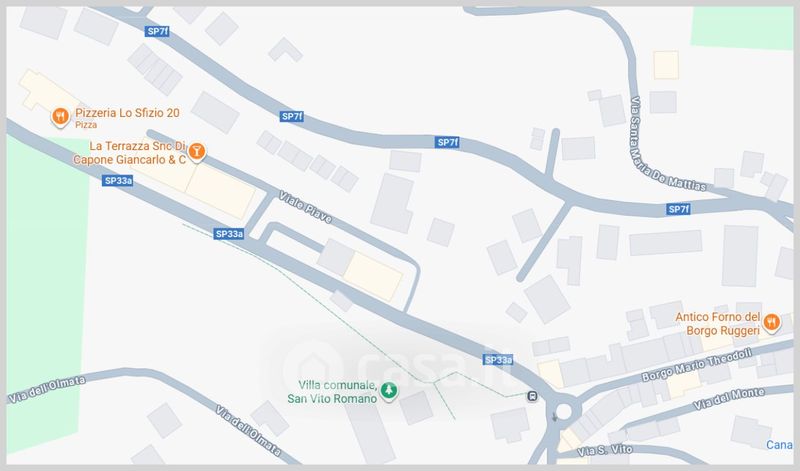Viewport: 800px width, 471px height.
Task: Click the SP33a shield near the roundabout
Action: 498,360
